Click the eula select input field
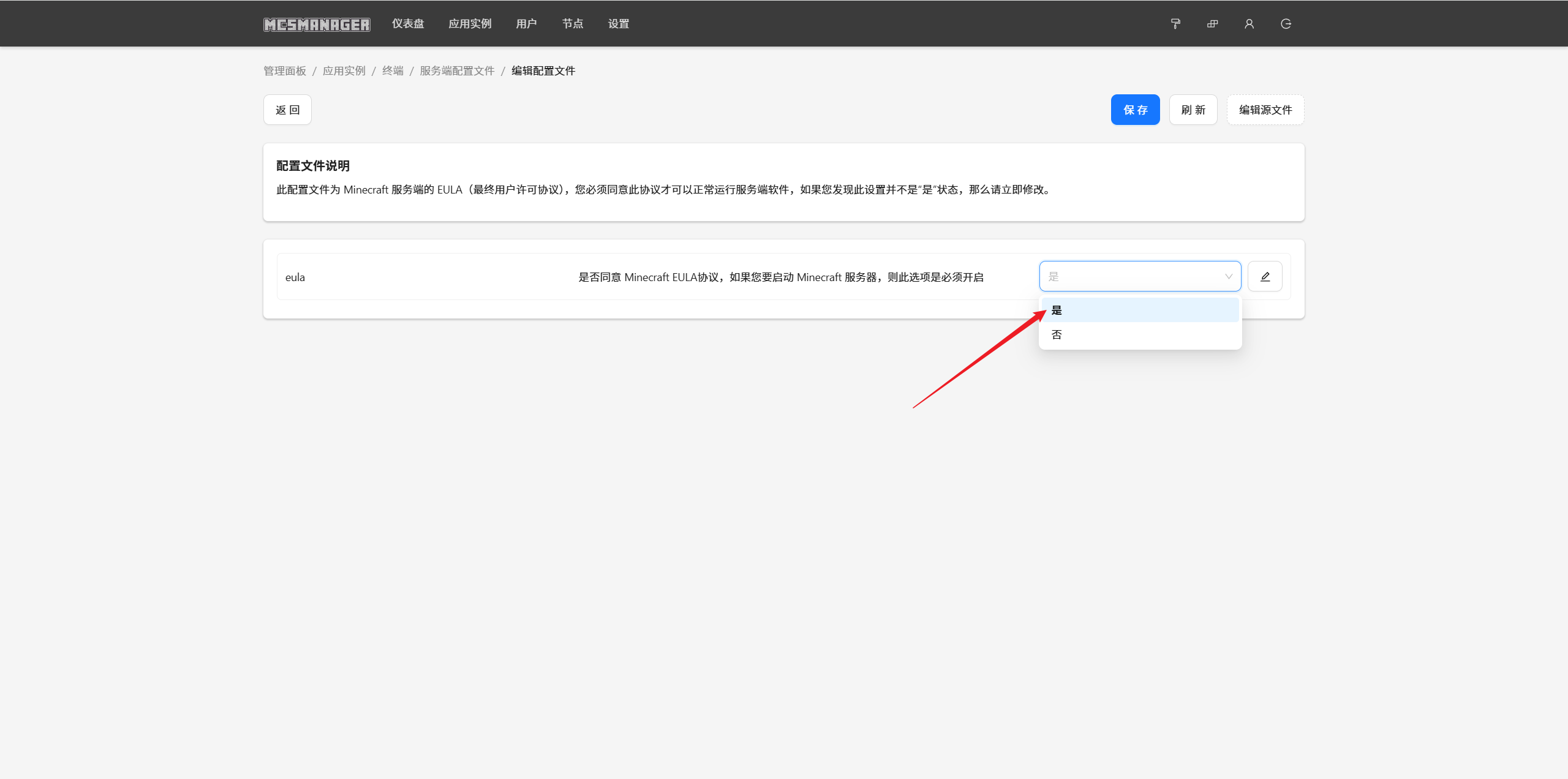 [1140, 276]
